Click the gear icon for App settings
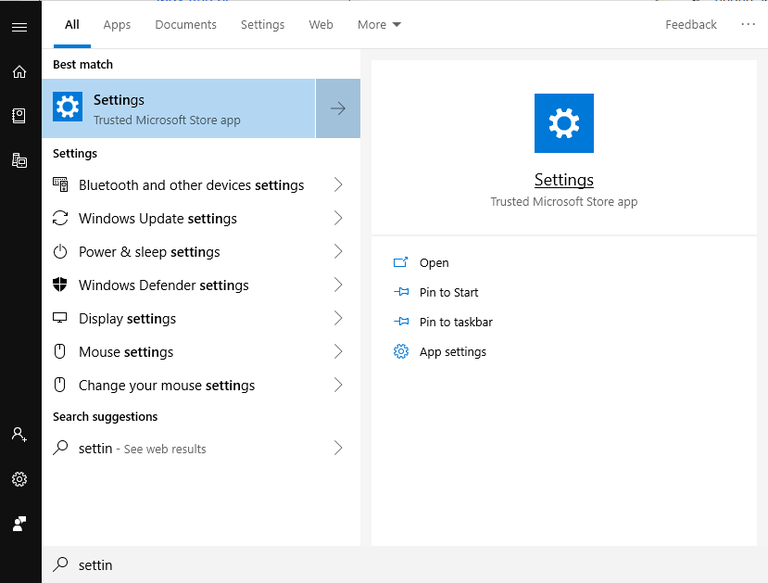The width and height of the screenshot is (768, 583). [x=401, y=351]
